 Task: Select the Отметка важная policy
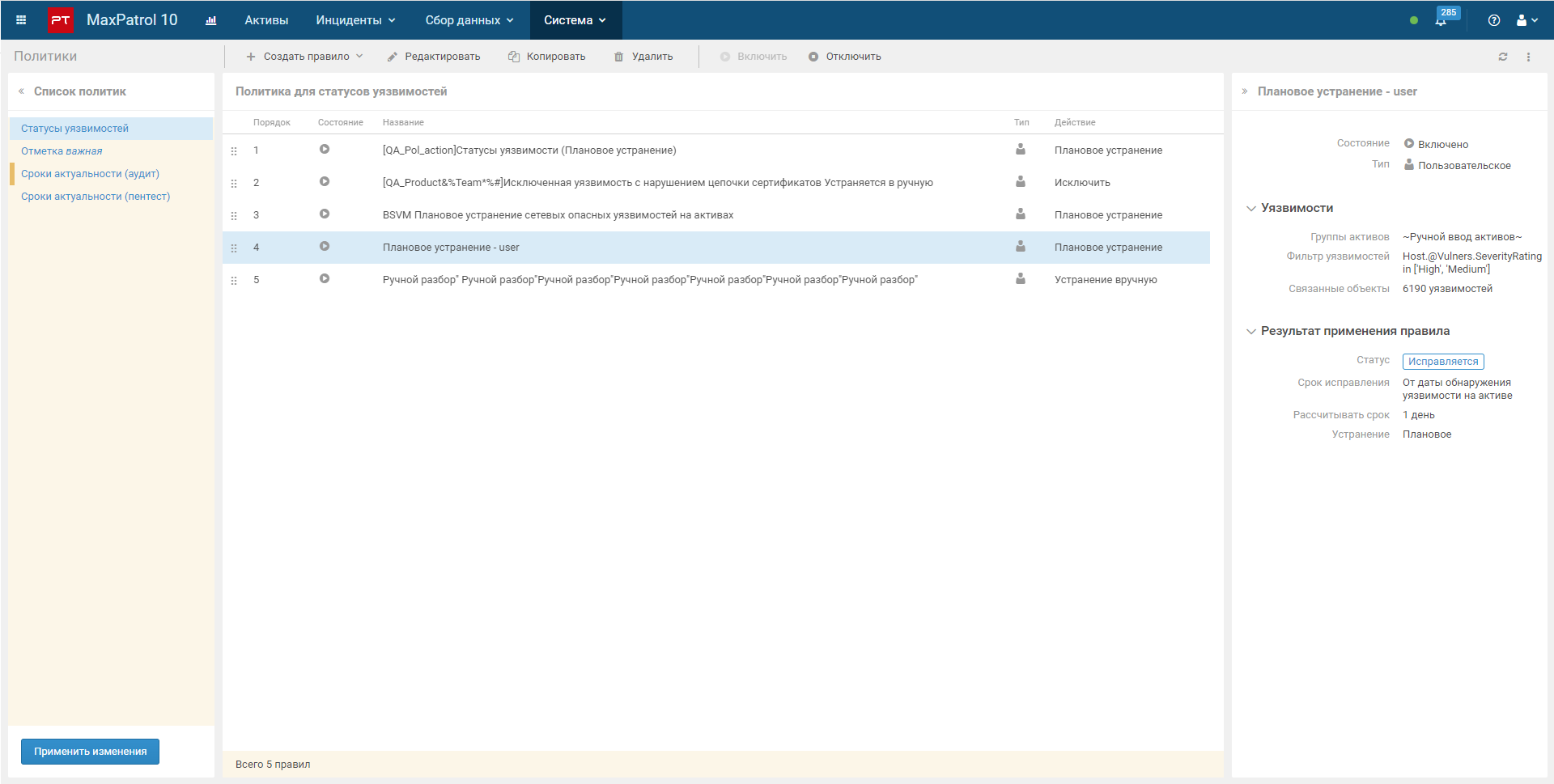[112, 151]
